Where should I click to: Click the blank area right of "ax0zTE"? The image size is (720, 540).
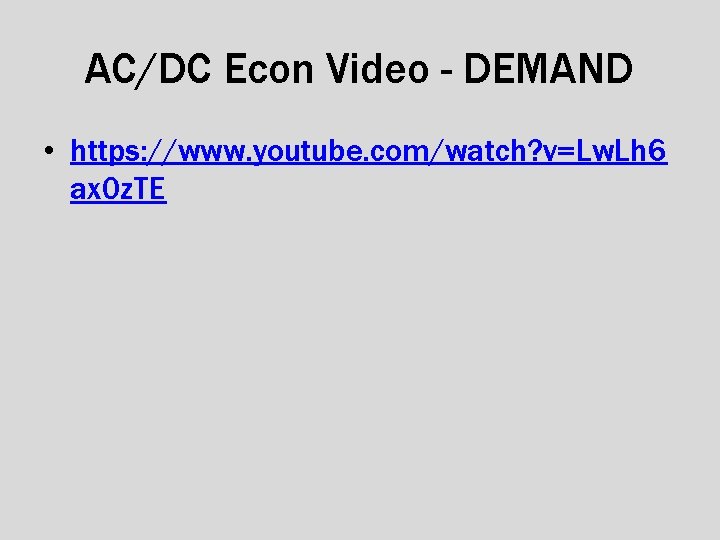413,189
